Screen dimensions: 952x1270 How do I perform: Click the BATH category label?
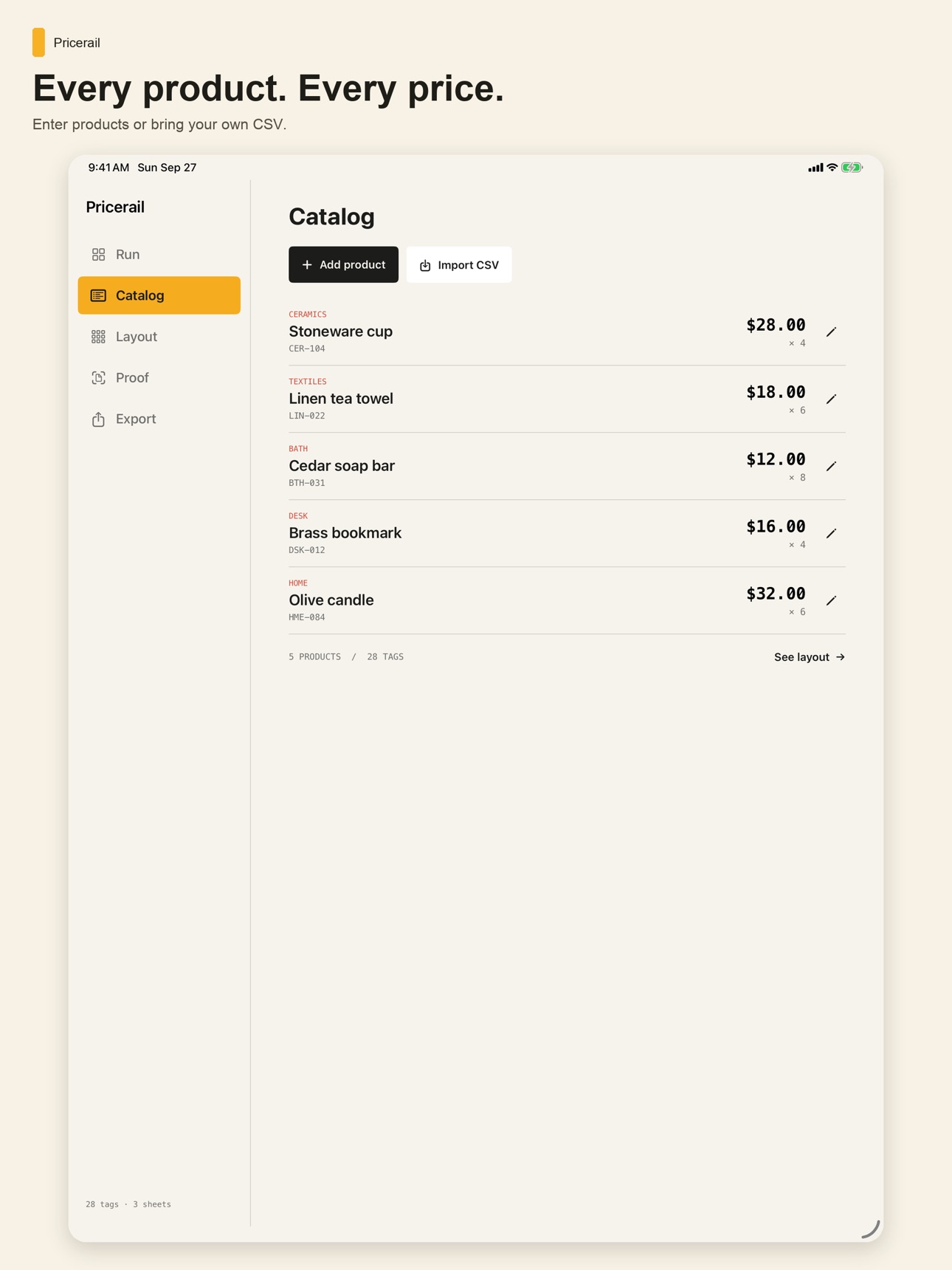click(x=298, y=449)
